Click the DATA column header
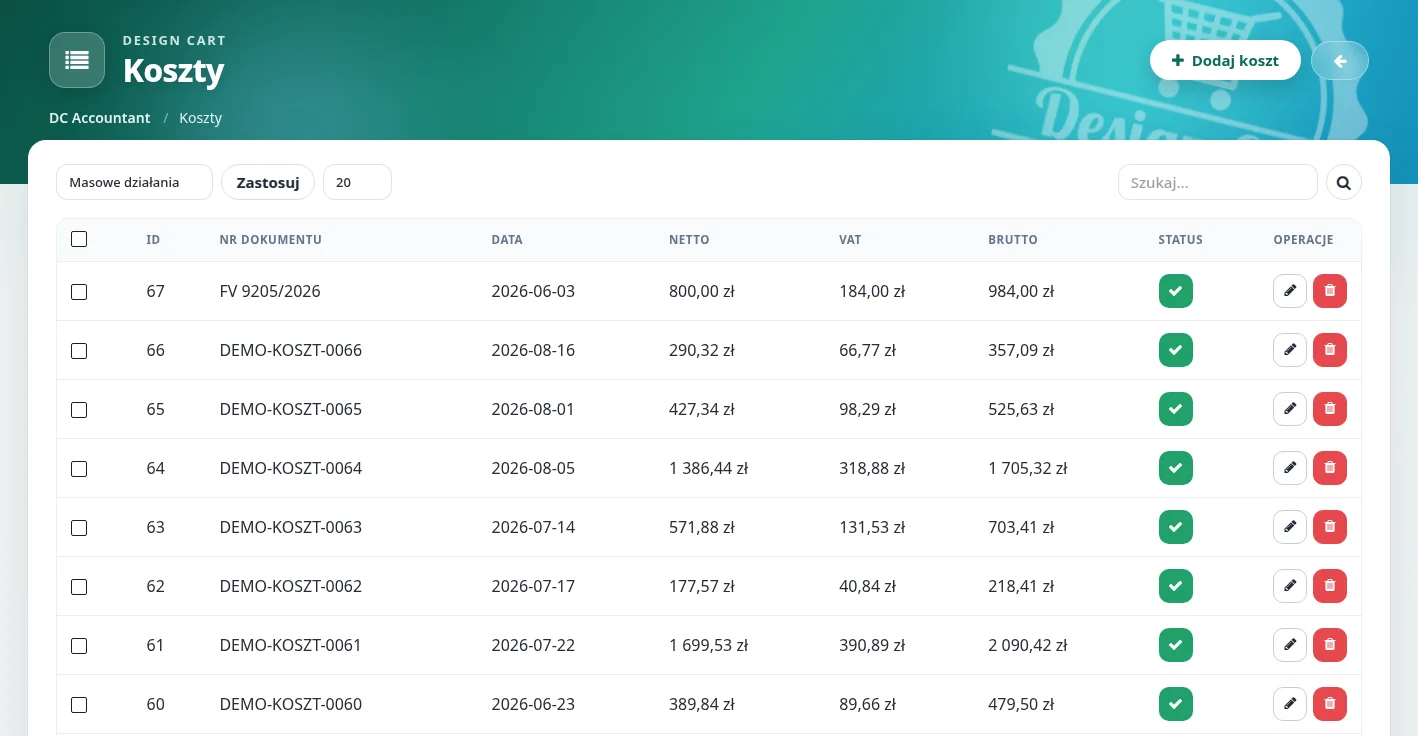This screenshot has height=736, width=1418. tap(507, 240)
